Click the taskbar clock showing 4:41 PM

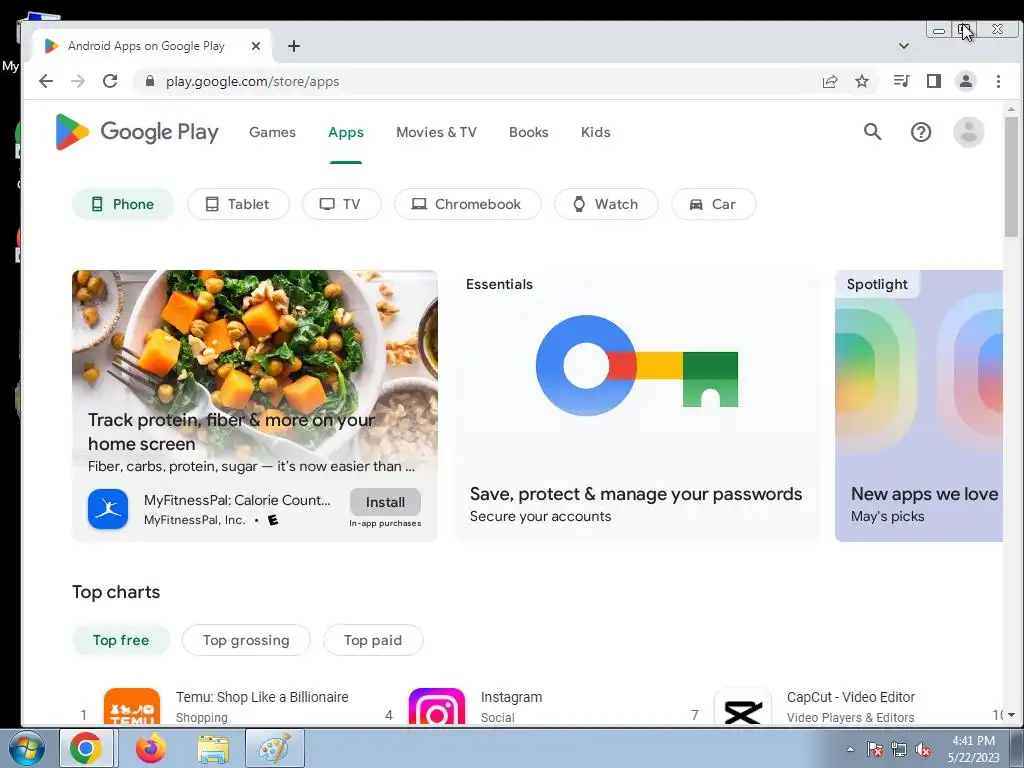coord(973,749)
